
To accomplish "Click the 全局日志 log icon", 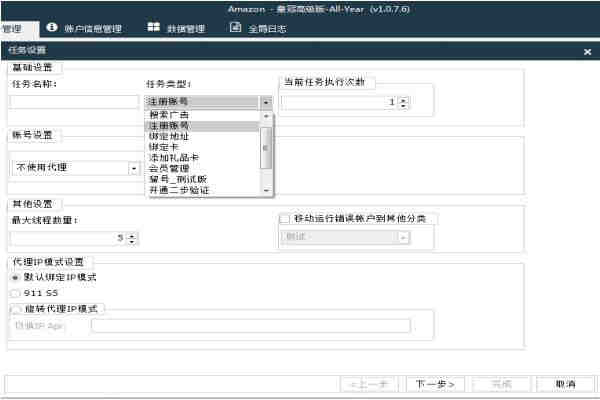I will click(x=235, y=27).
